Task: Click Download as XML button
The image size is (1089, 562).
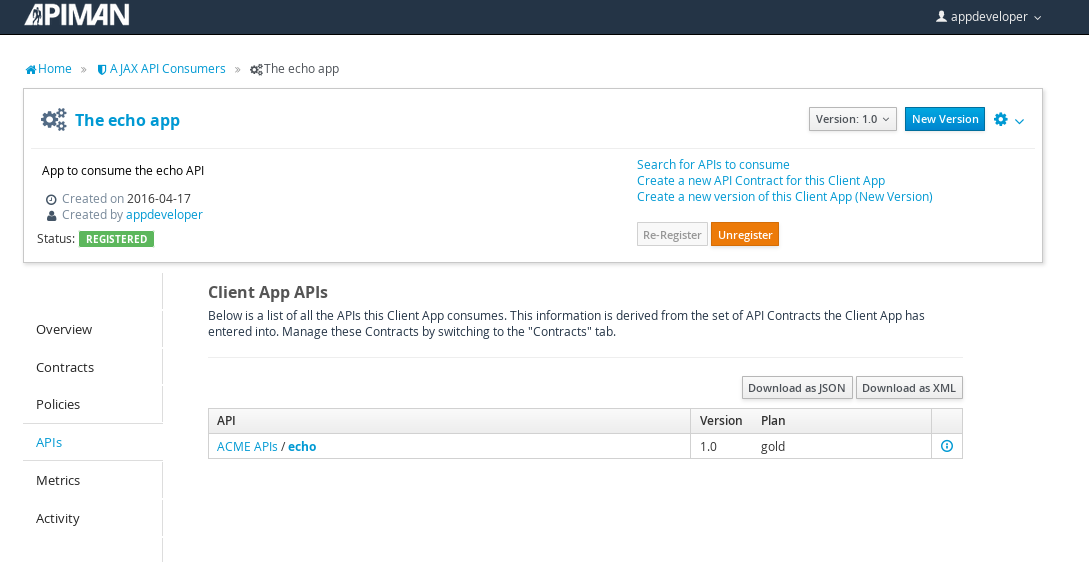Action: (909, 388)
